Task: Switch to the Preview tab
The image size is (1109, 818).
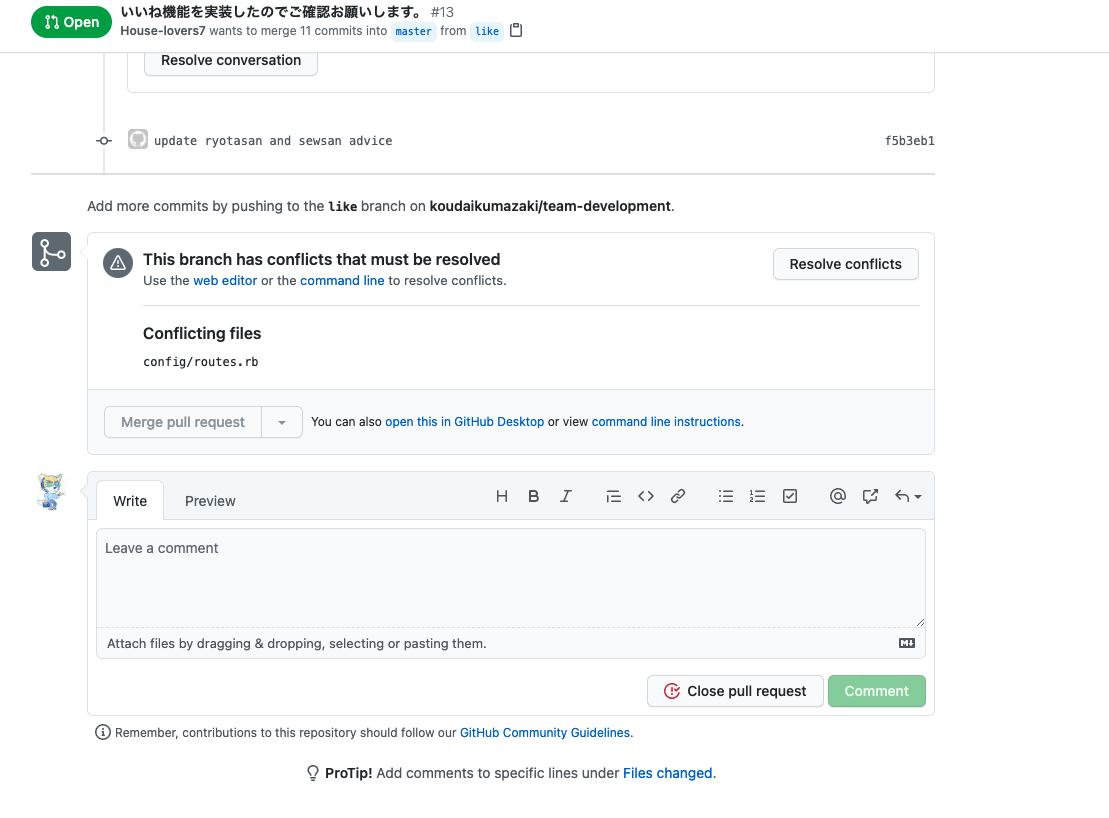Action: pos(210,501)
